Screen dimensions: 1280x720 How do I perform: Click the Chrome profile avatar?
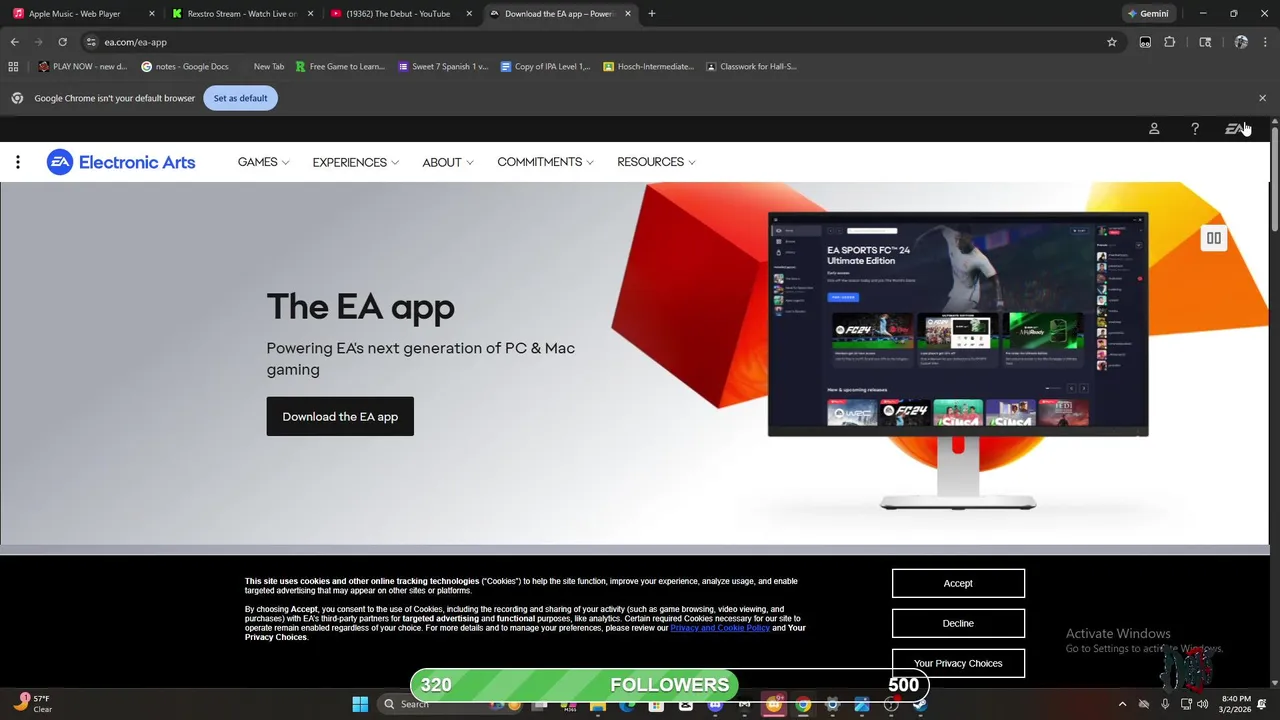1241,42
